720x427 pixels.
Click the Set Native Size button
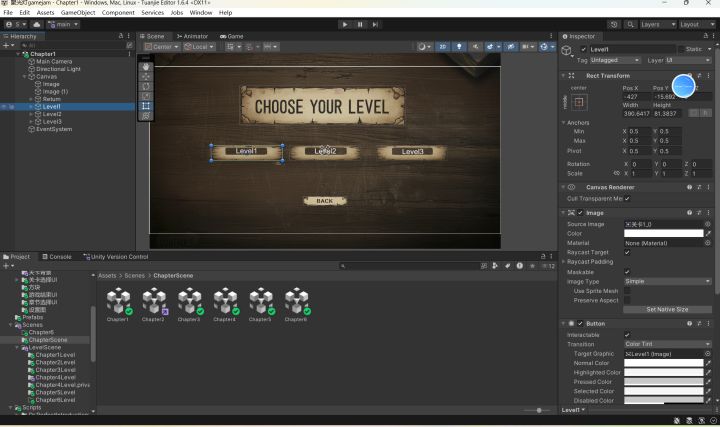point(666,310)
